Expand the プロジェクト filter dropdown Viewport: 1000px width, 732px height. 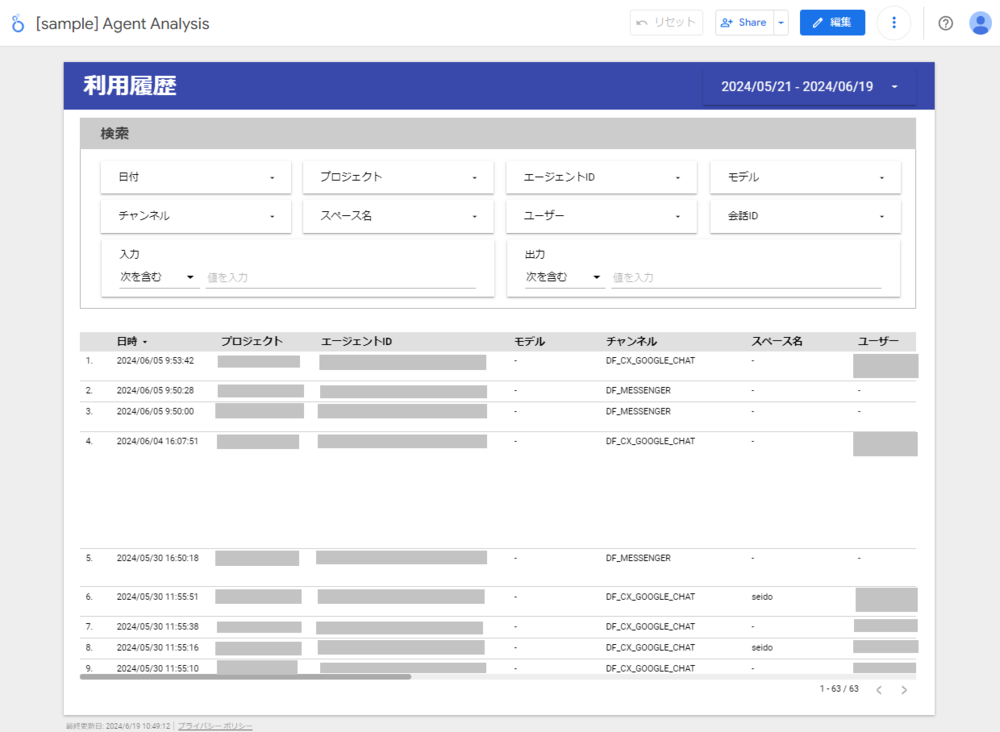[398, 177]
